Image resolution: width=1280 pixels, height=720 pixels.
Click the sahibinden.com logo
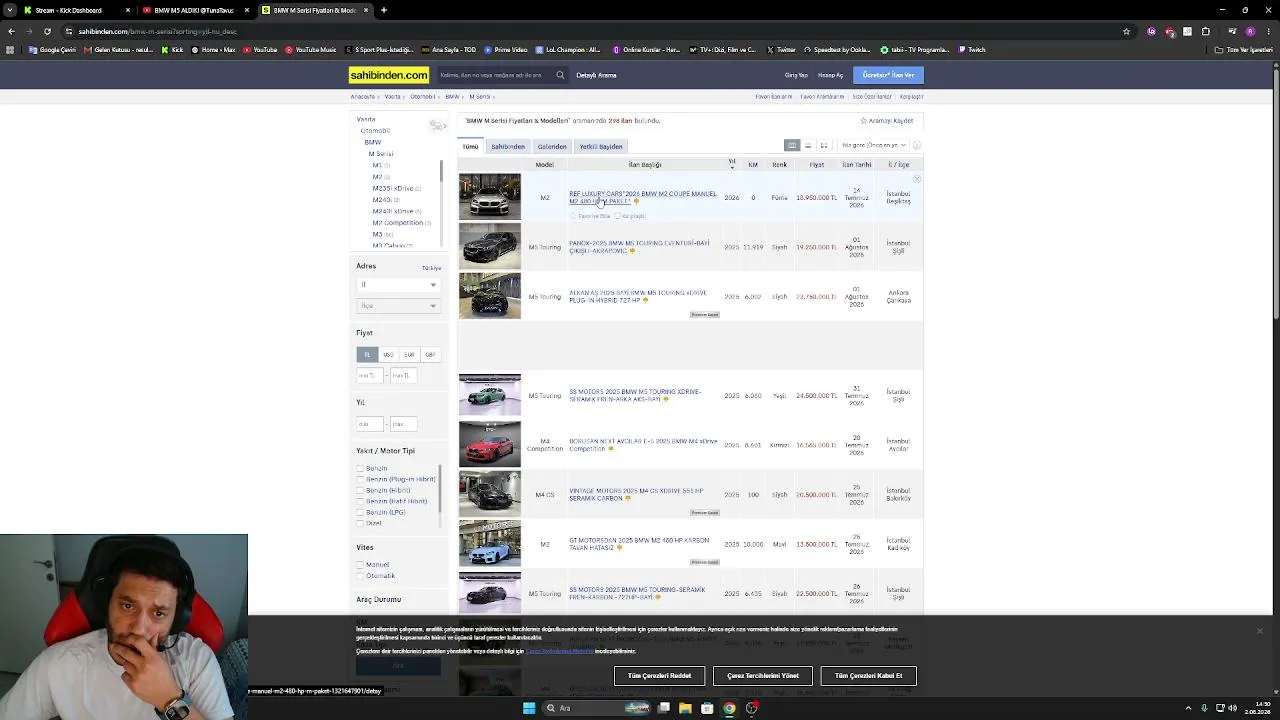point(389,75)
